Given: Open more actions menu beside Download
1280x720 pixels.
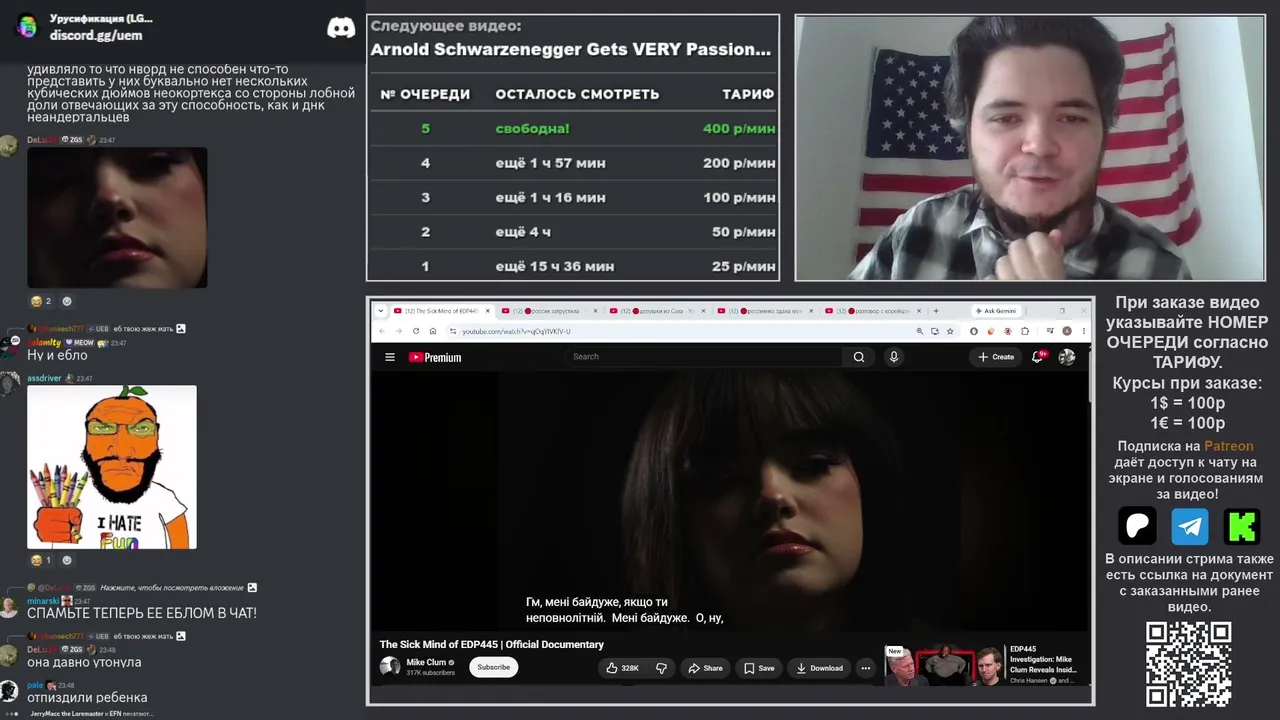Looking at the screenshot, I should click(865, 668).
